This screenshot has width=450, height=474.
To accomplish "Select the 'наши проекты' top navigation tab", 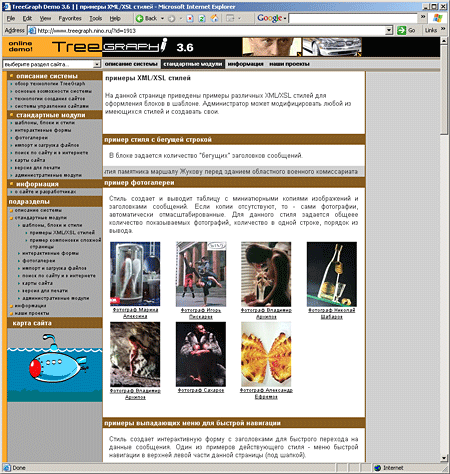I will click(289, 64).
